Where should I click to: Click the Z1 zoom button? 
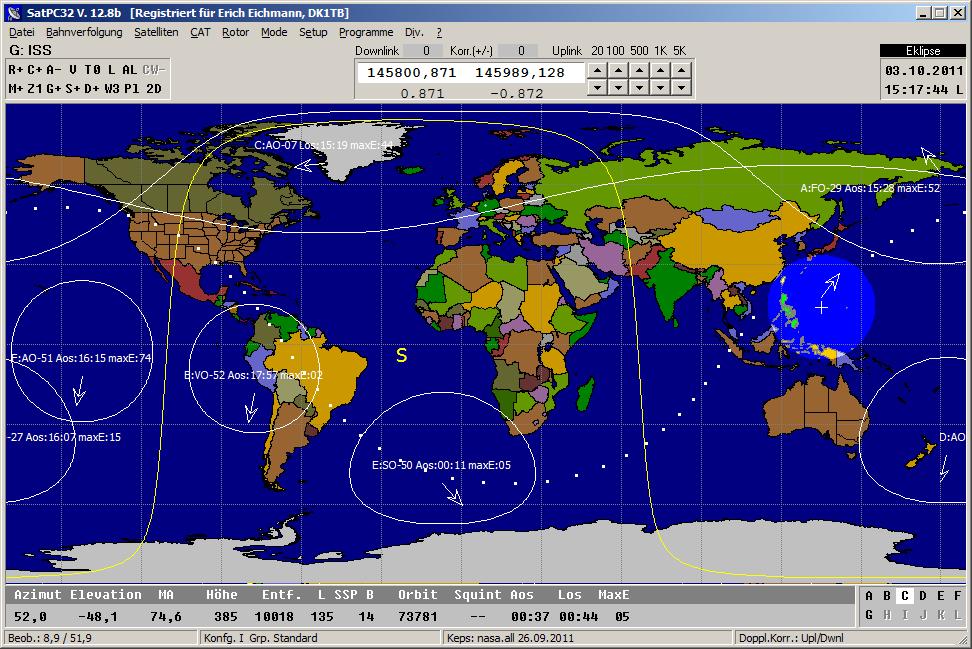[x=35, y=88]
